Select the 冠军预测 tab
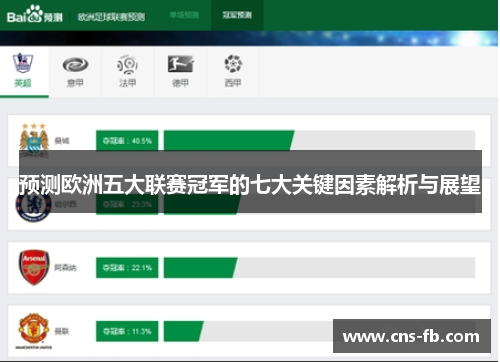Screen dimensions: 500x362 pos(237,15)
